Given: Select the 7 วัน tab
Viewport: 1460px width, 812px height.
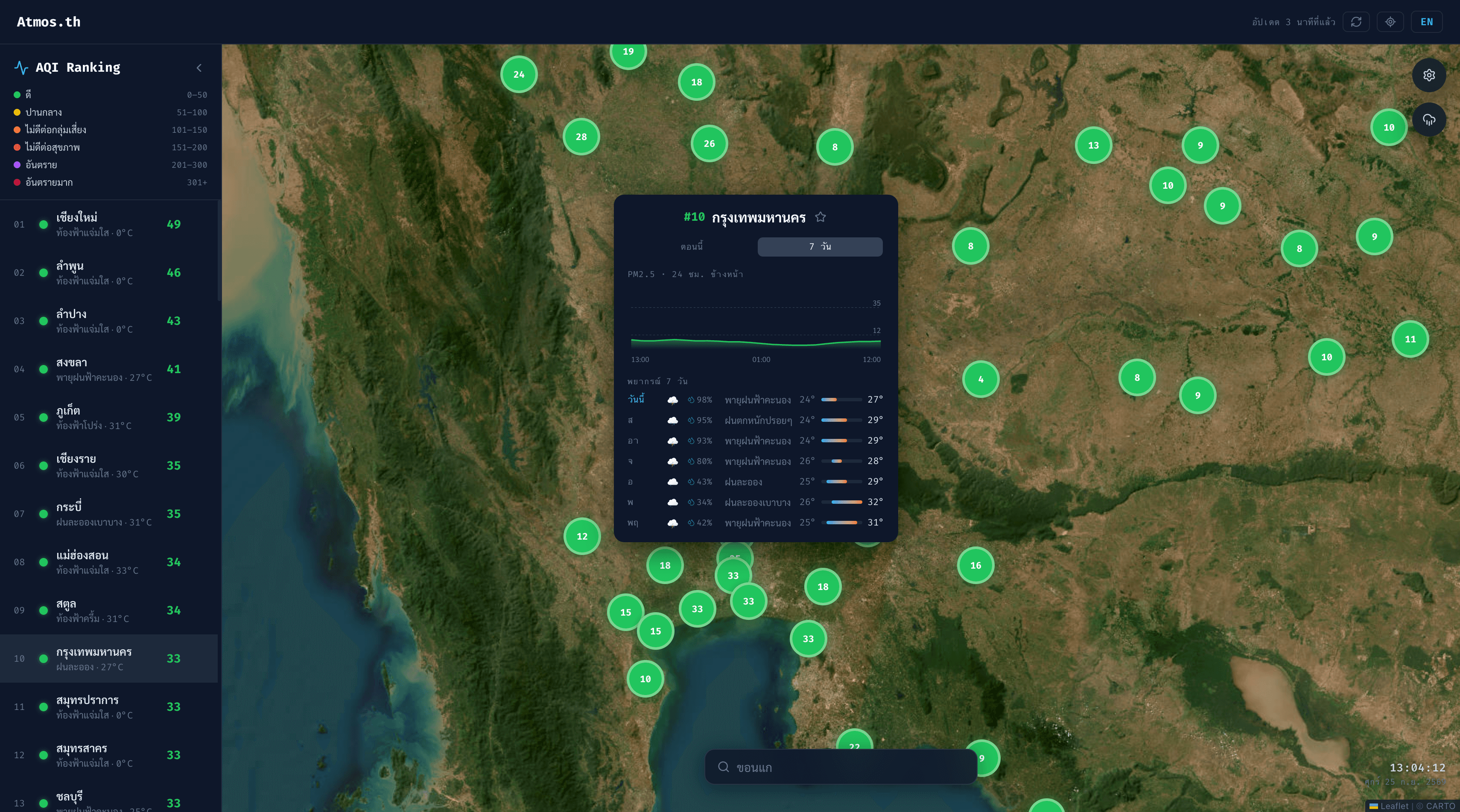Looking at the screenshot, I should tap(820, 246).
